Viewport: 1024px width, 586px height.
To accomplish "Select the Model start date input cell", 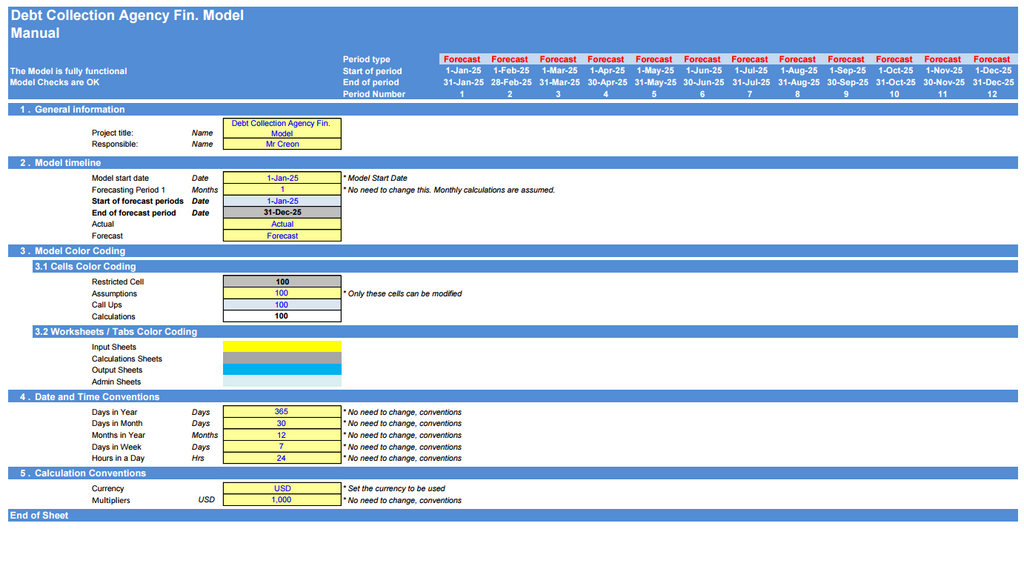I will 282,178.
